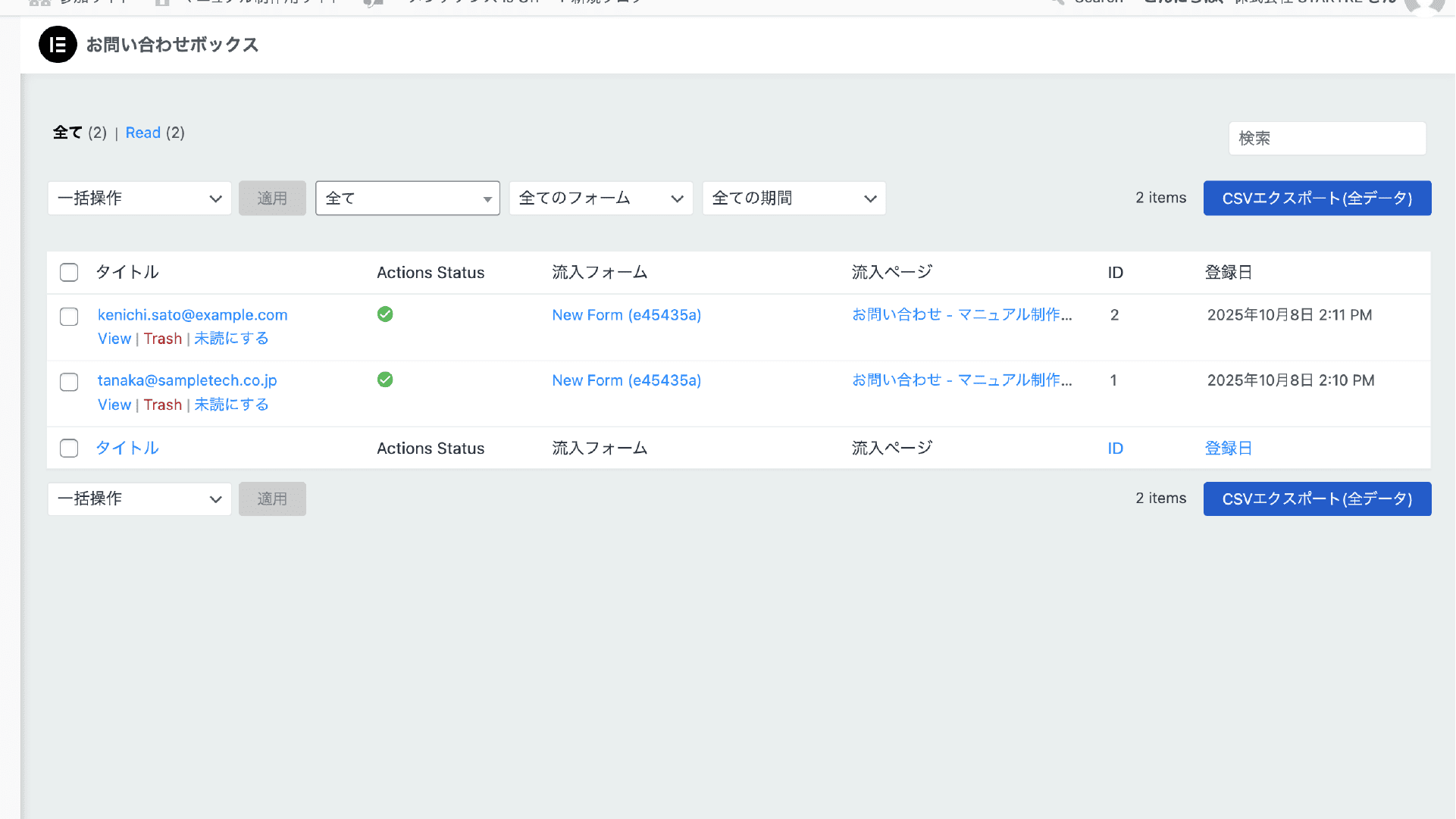
Task: Focus the 検索 search input field
Action: [x=1326, y=139]
